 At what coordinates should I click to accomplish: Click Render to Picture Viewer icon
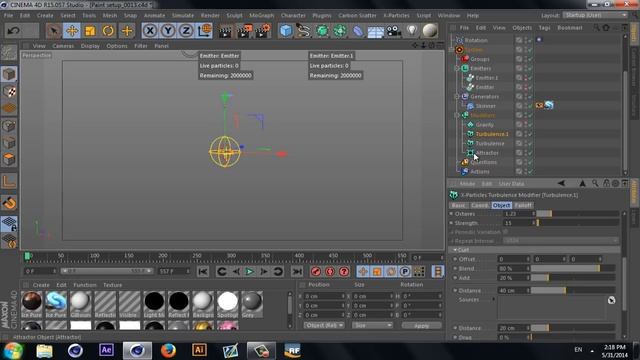tap(244, 31)
